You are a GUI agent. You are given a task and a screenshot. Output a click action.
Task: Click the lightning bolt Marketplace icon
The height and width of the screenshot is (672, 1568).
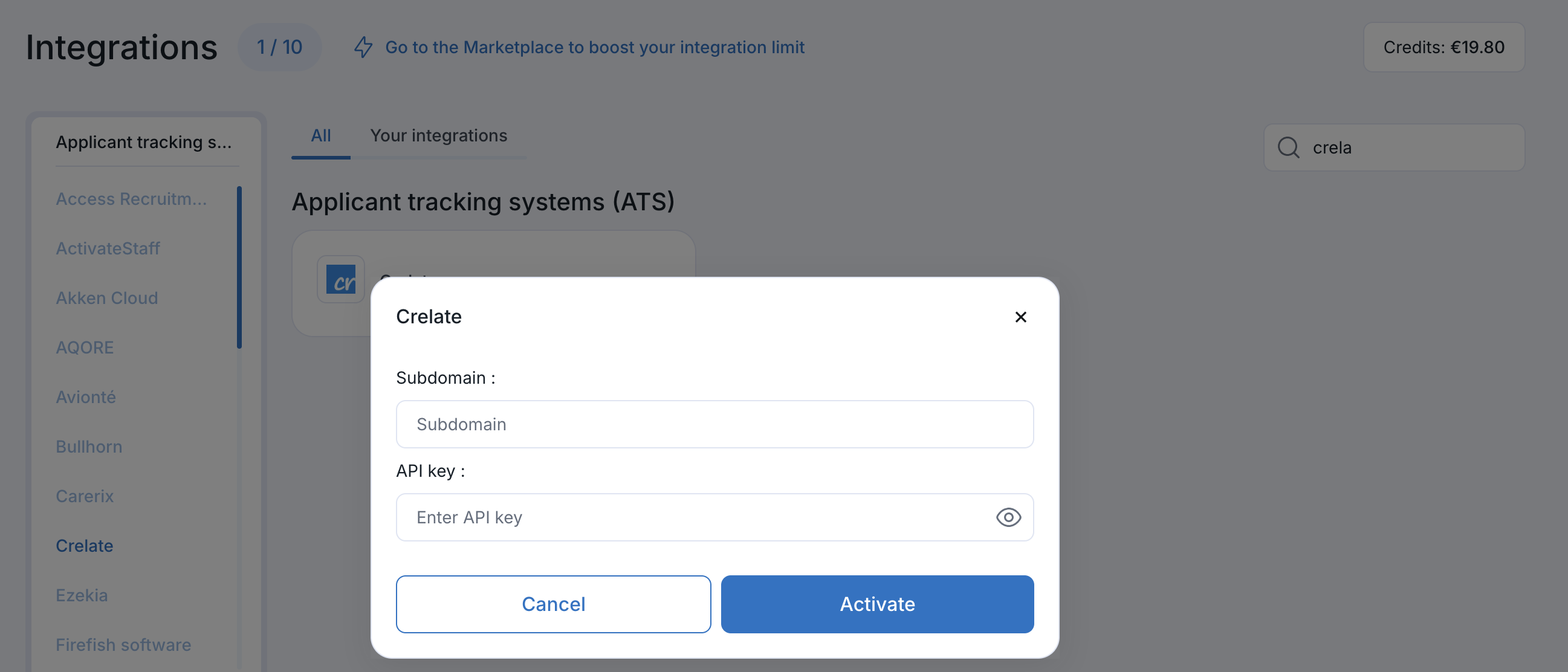363,47
